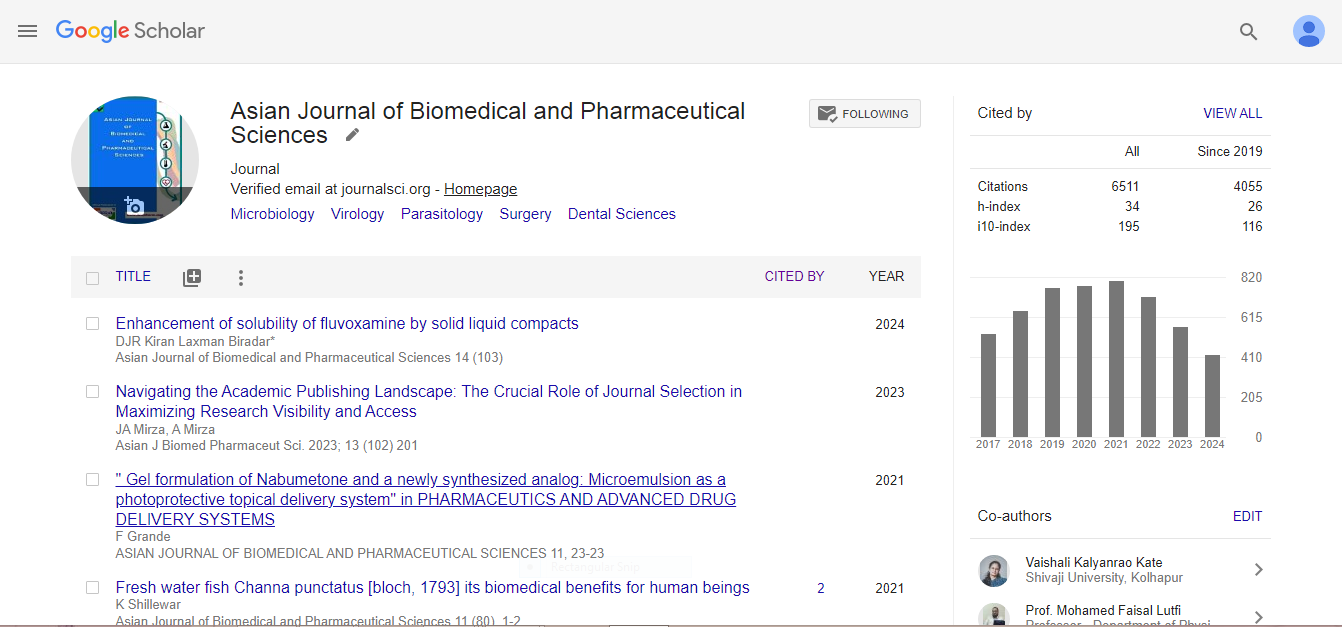Sort by TITLE column header
The width and height of the screenshot is (1342, 627).
click(133, 277)
